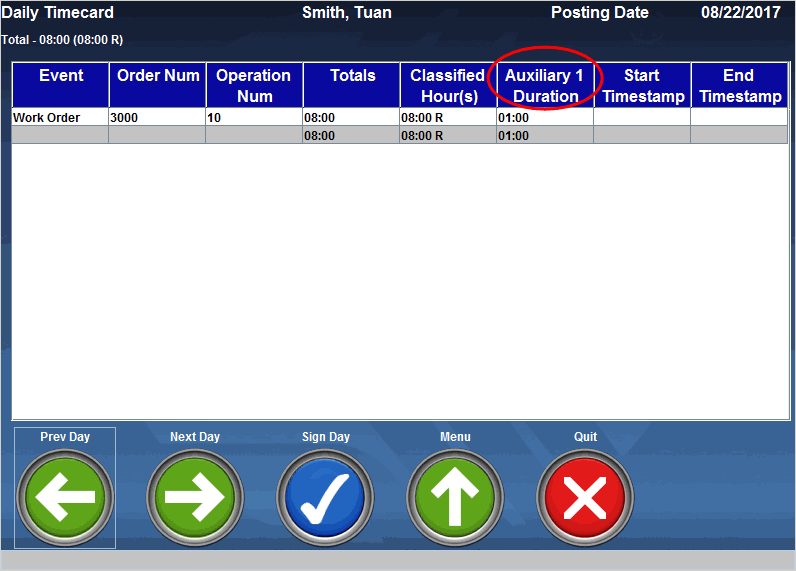Click the Classified Hour(s) column header

pyautogui.click(x=448, y=85)
